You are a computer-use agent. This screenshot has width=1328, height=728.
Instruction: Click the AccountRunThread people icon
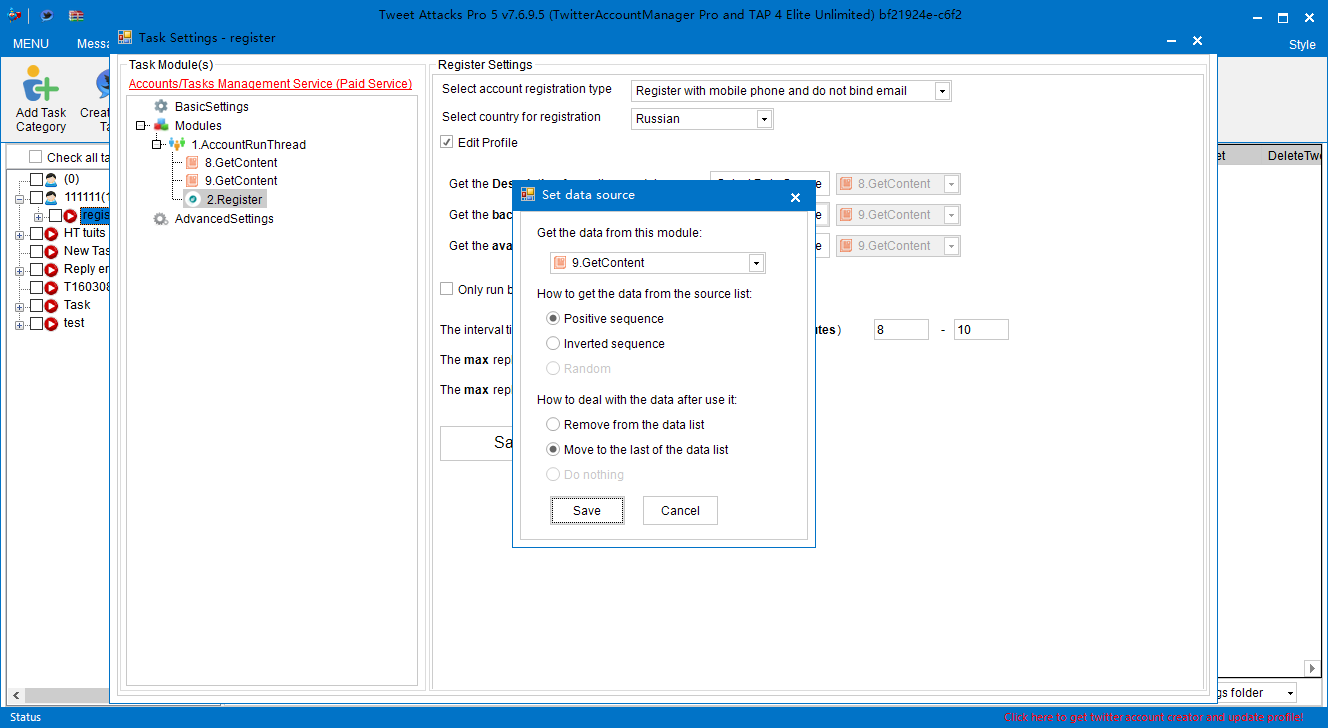pos(178,144)
